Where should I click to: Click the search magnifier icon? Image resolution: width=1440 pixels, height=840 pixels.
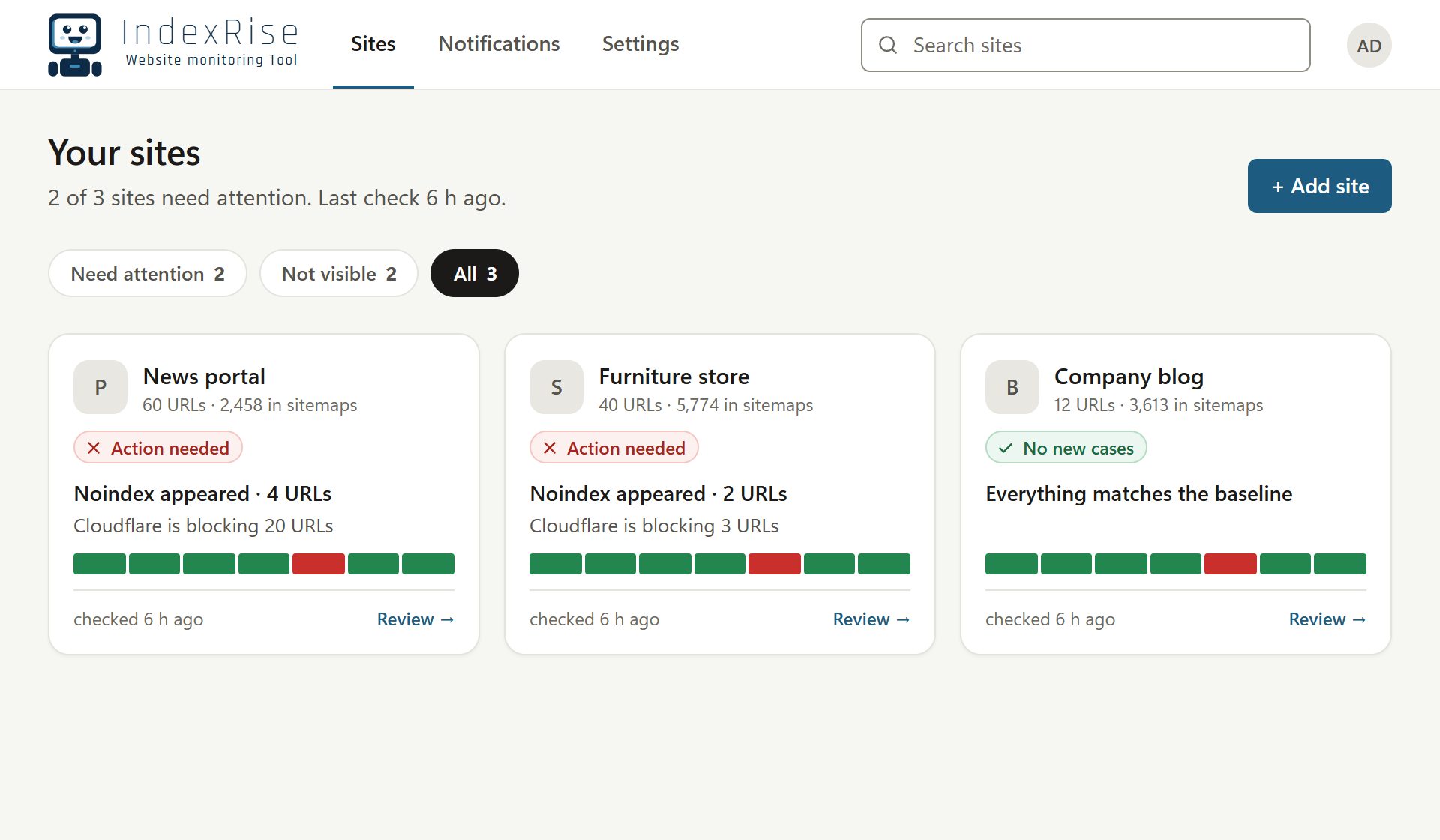pos(888,45)
